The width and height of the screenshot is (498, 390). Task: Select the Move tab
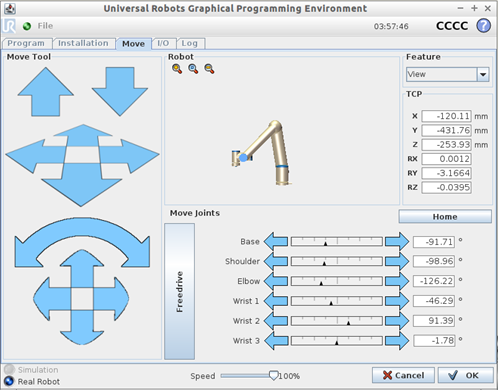(x=133, y=44)
